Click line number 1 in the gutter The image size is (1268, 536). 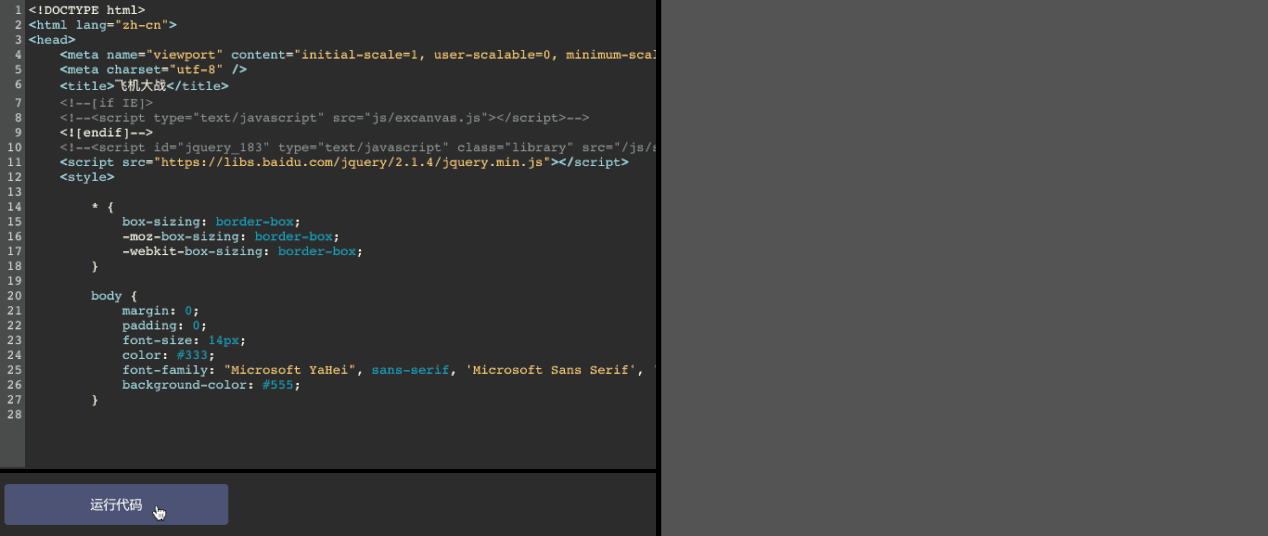point(18,10)
